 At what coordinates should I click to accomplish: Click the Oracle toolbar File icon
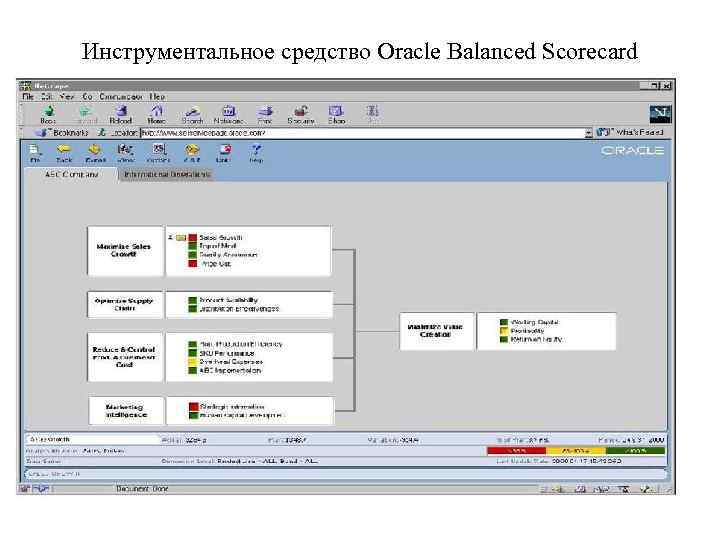click(x=35, y=151)
